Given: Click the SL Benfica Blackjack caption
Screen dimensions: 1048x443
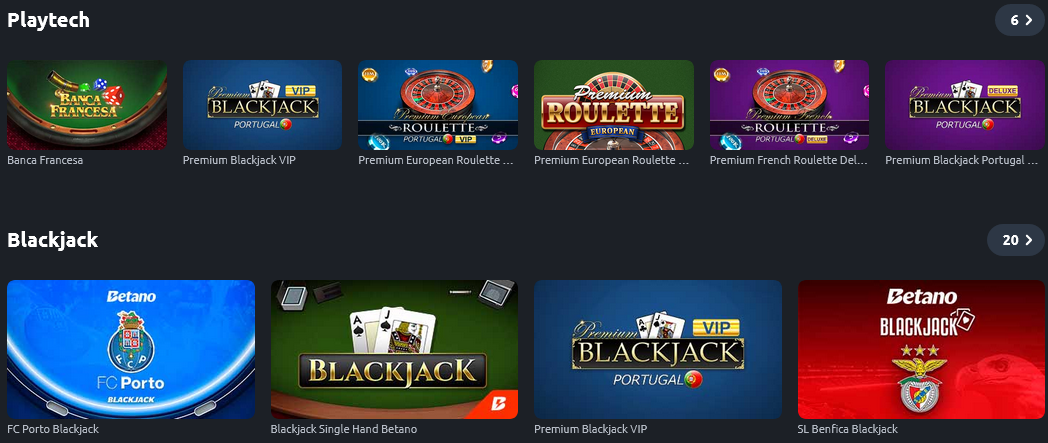Looking at the screenshot, I should (x=847, y=429).
